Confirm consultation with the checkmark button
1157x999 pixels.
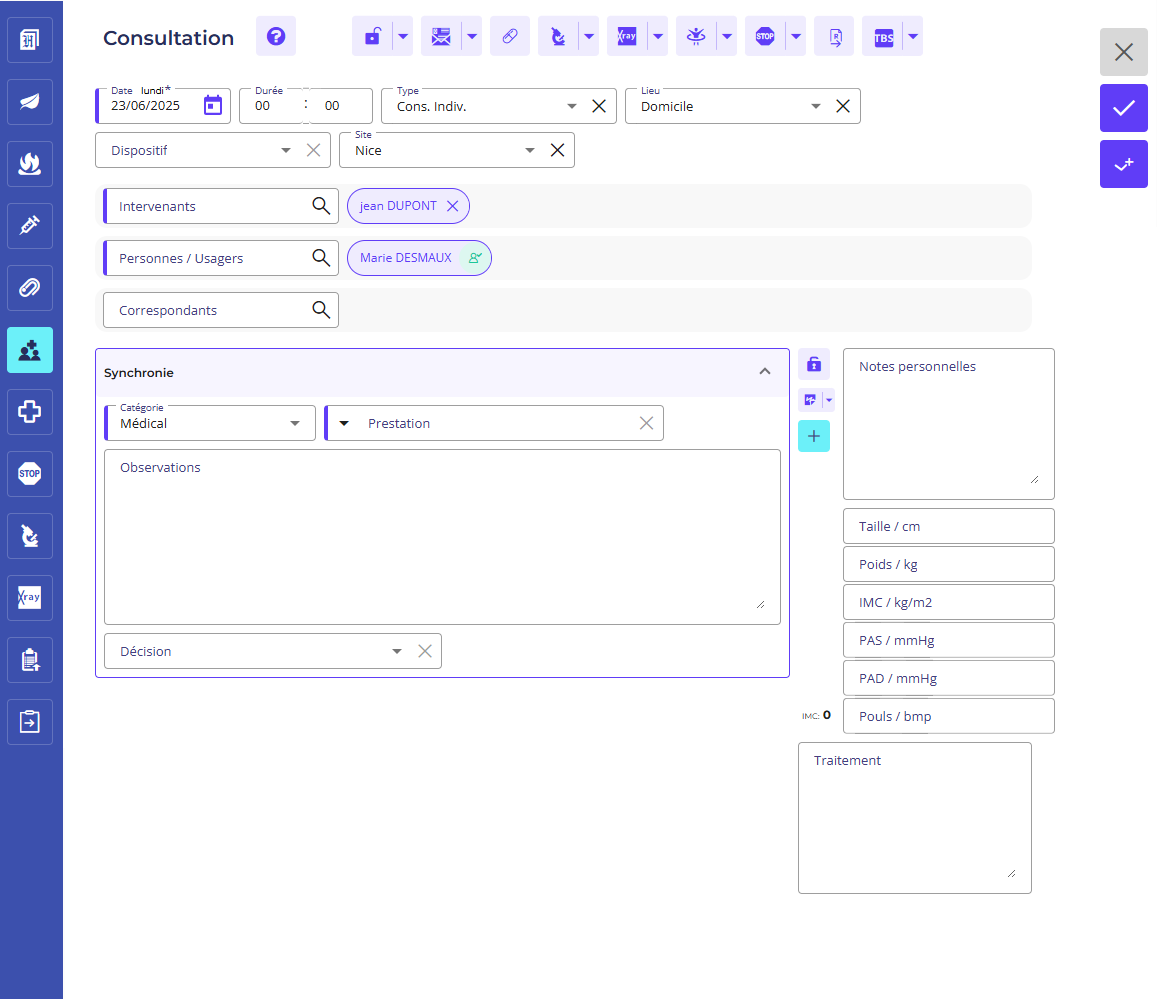point(1124,108)
